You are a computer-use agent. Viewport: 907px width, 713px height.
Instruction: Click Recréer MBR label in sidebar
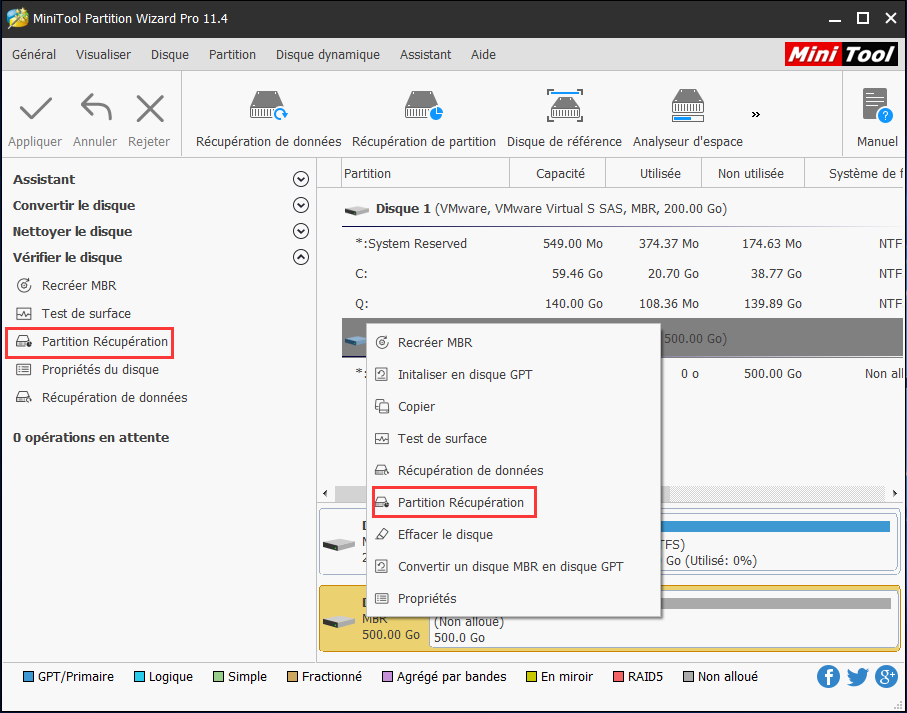[79, 286]
